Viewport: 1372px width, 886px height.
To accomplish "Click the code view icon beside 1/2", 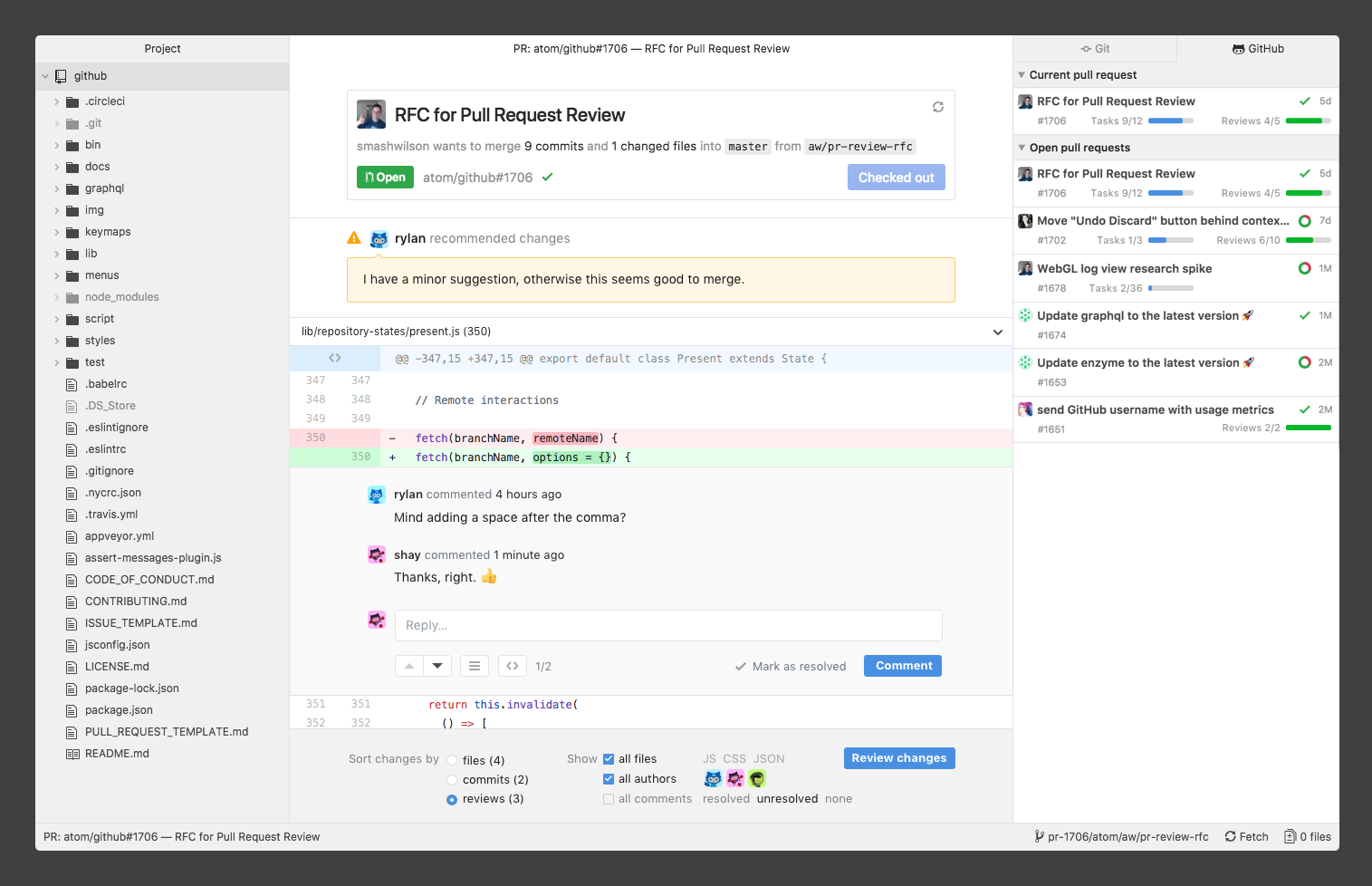I will (513, 666).
